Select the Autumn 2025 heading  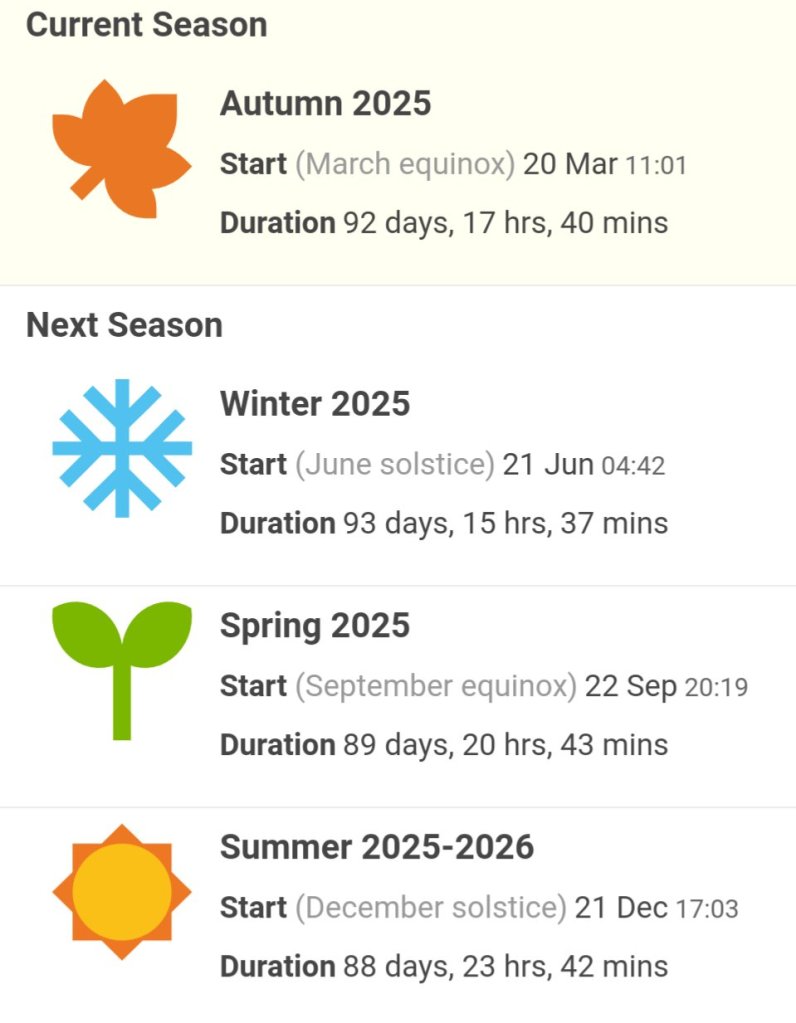point(326,103)
